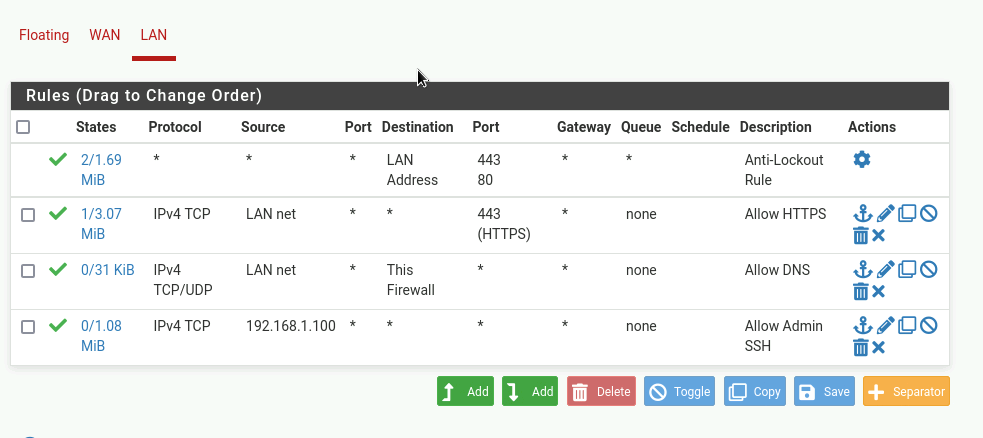Kill states for Allow HTTPS rule
The width and height of the screenshot is (983, 438).
[879, 236]
